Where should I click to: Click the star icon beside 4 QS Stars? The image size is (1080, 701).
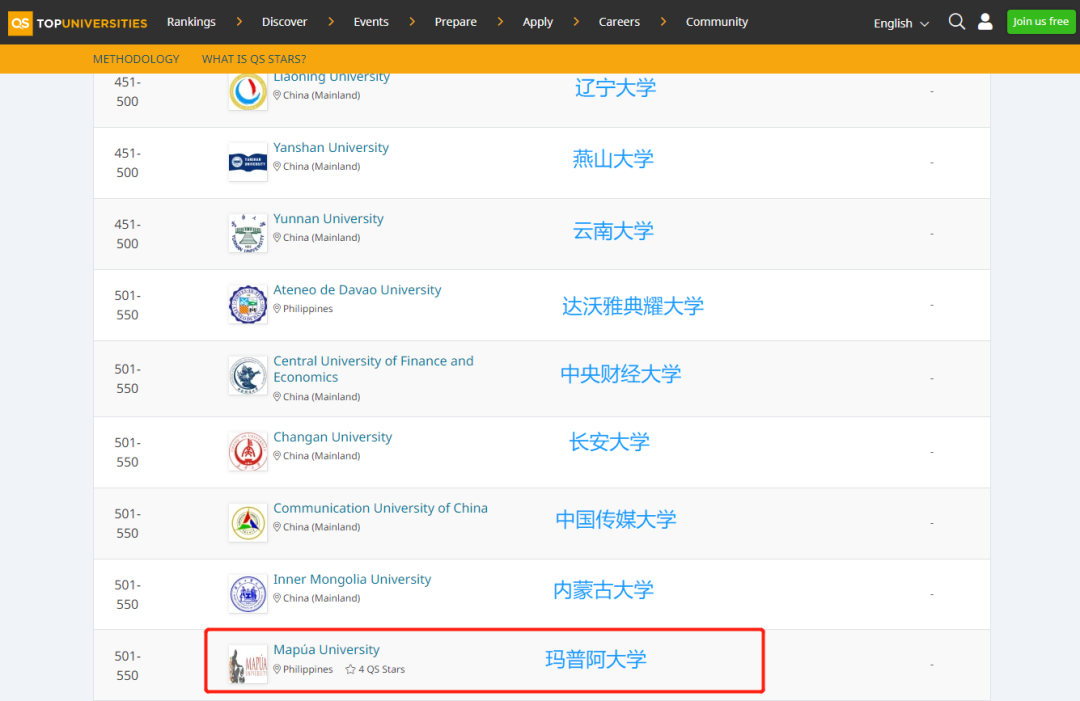pyautogui.click(x=350, y=669)
